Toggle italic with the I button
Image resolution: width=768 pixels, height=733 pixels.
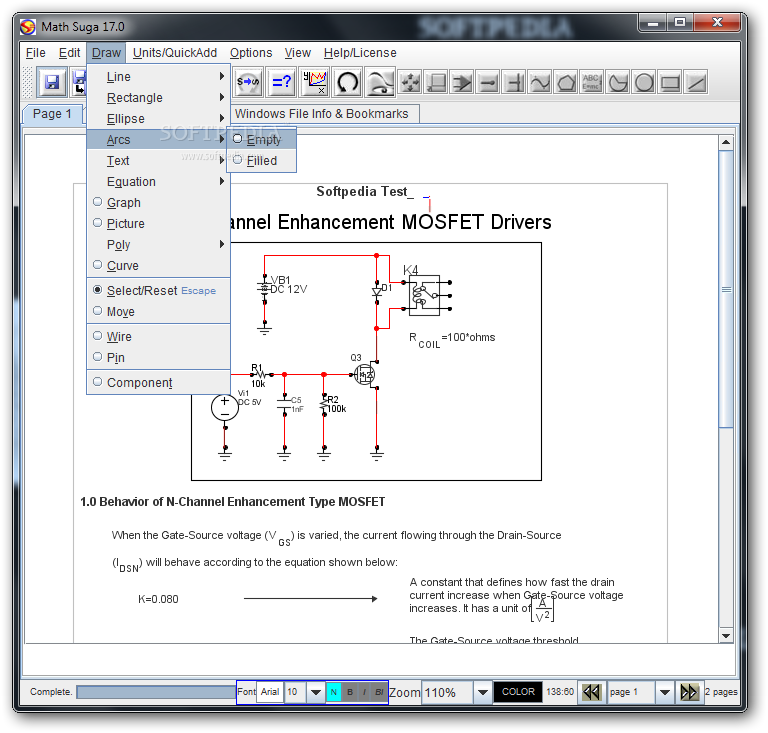(x=364, y=692)
